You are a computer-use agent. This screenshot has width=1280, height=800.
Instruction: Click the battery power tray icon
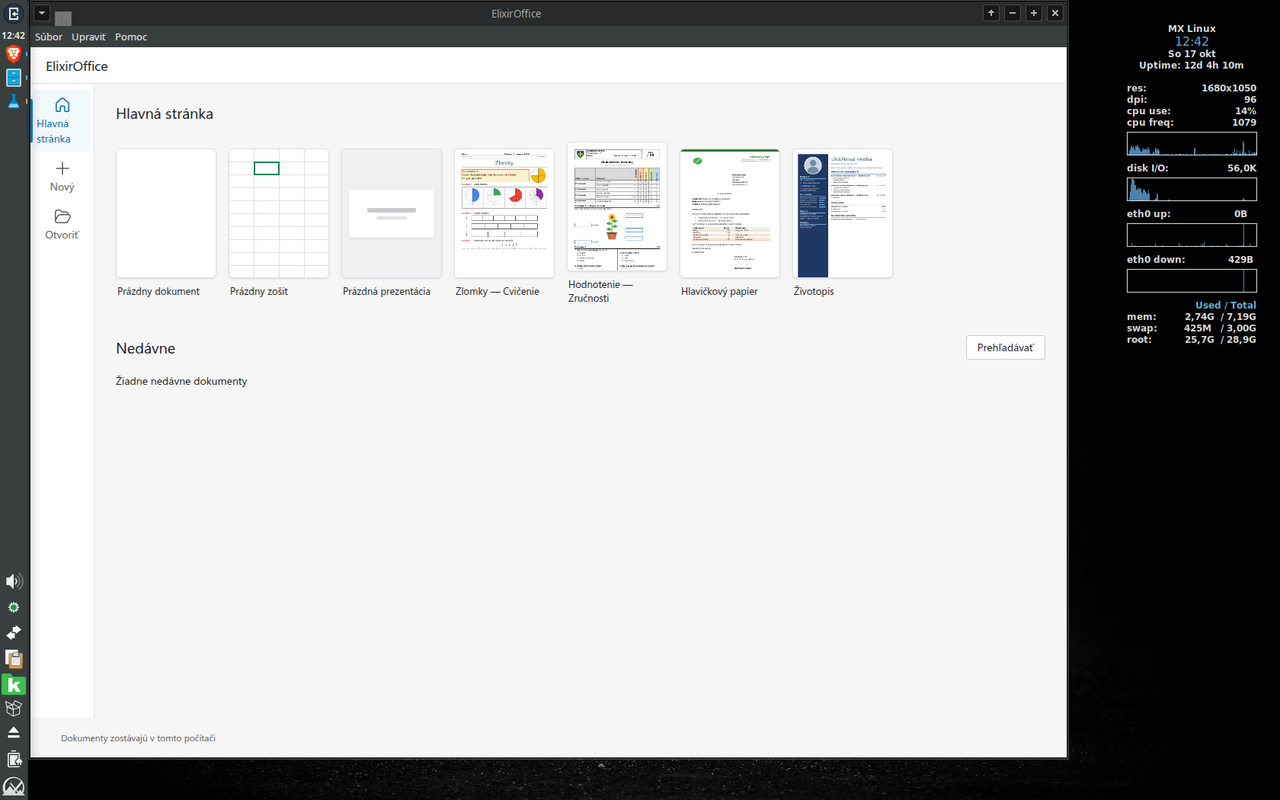coord(14,760)
